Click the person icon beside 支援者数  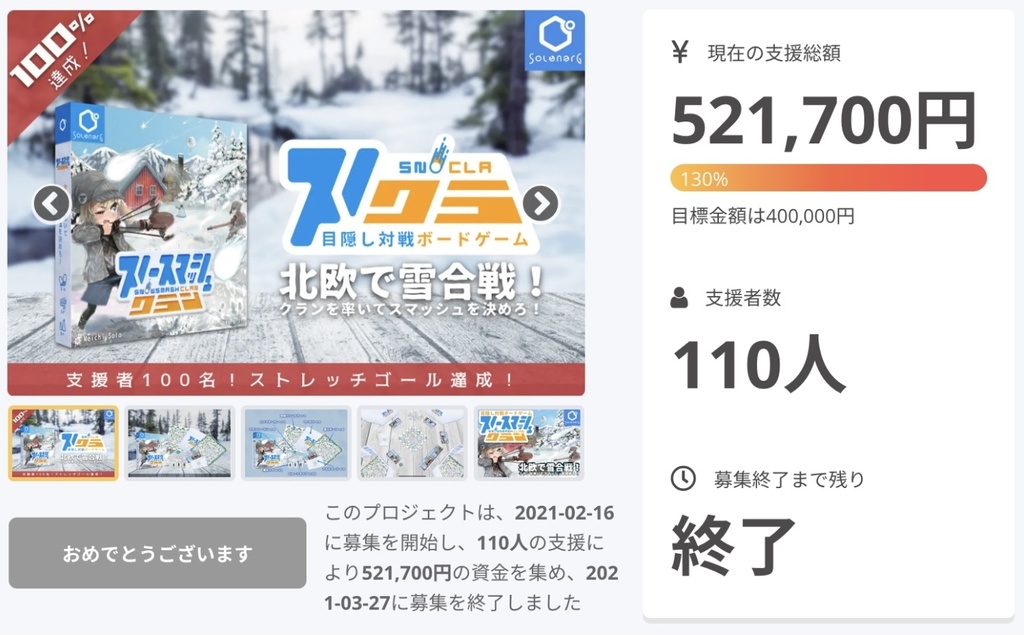pyautogui.click(x=679, y=298)
